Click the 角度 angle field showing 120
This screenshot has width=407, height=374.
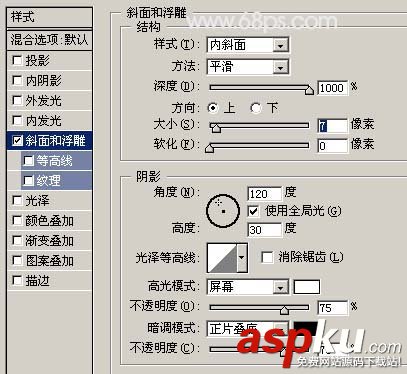[265, 194]
